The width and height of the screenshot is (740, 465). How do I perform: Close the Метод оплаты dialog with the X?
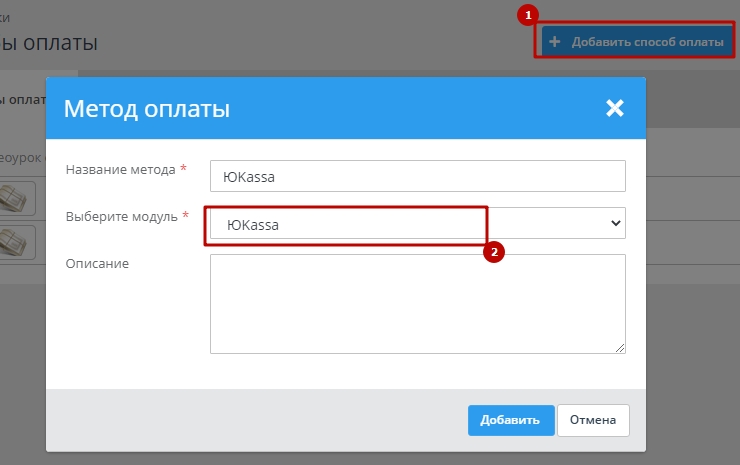(x=614, y=108)
